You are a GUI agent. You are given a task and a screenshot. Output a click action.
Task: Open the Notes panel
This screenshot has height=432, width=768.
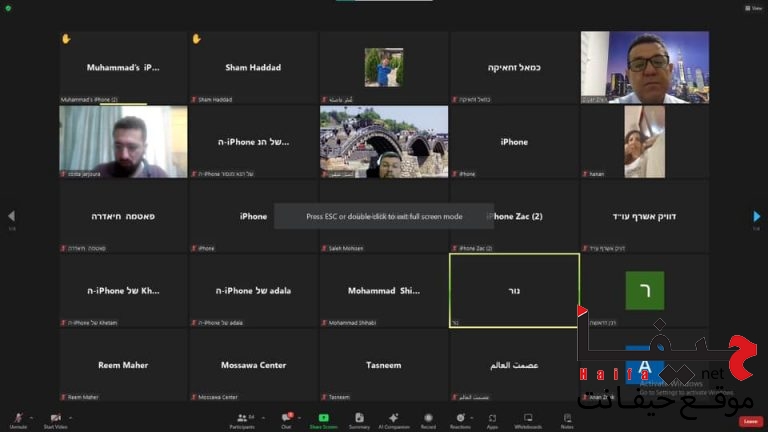(567, 418)
